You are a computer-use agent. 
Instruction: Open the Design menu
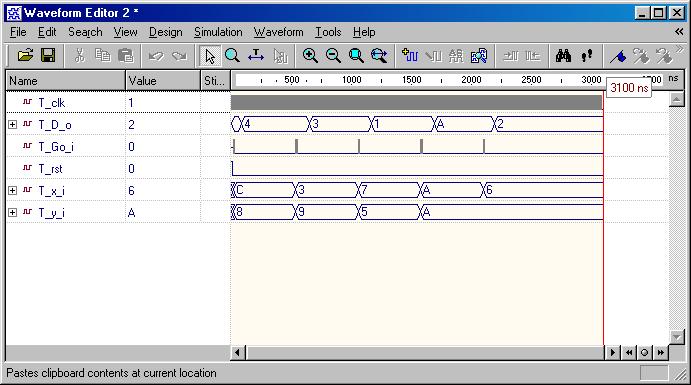pos(165,32)
